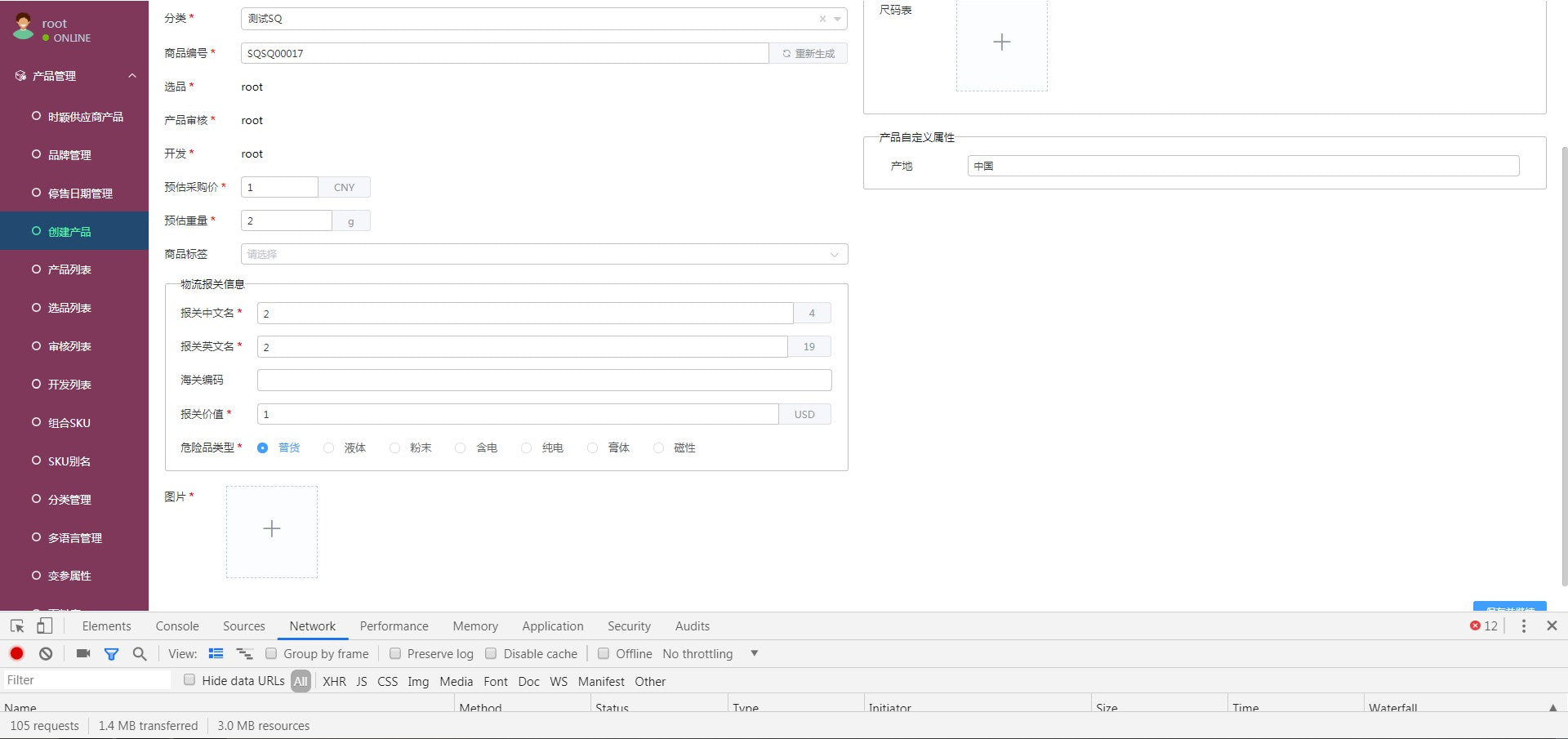Open the DevTools three-dot customize menu
The image size is (1568, 739).
coord(1523,625)
